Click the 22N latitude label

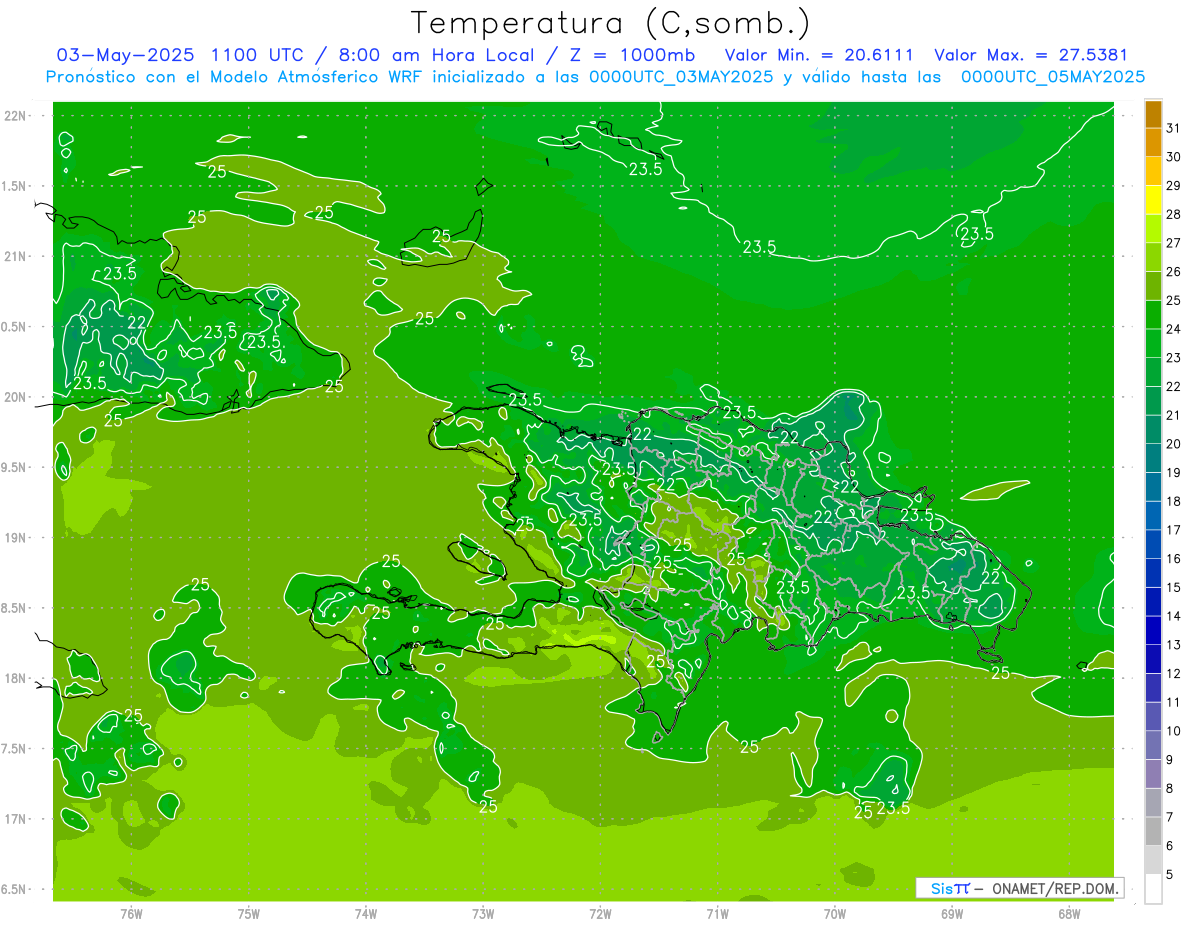[x=15, y=116]
